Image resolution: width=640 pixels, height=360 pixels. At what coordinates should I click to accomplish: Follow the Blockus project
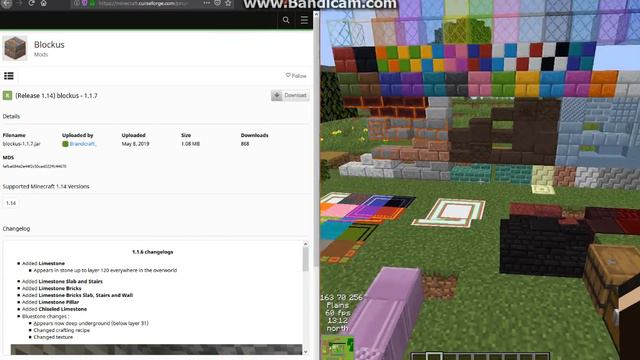pyautogui.click(x=296, y=76)
